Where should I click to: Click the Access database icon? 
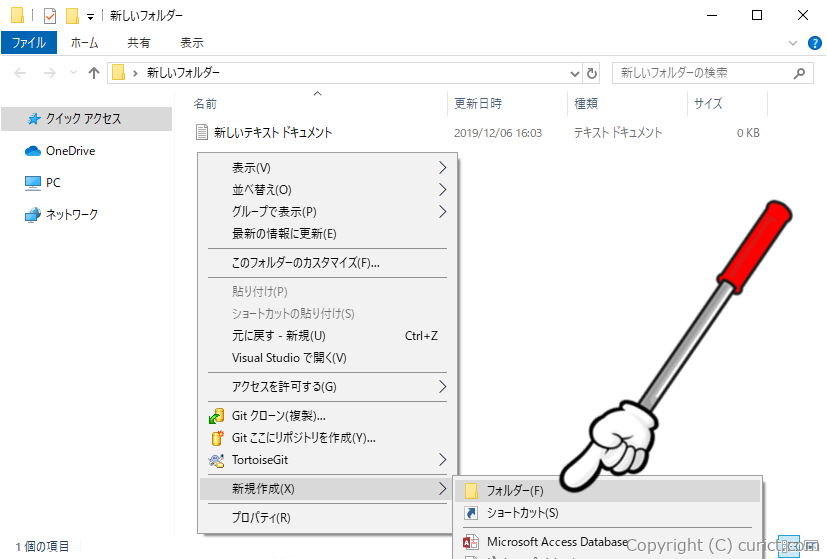tap(470, 542)
